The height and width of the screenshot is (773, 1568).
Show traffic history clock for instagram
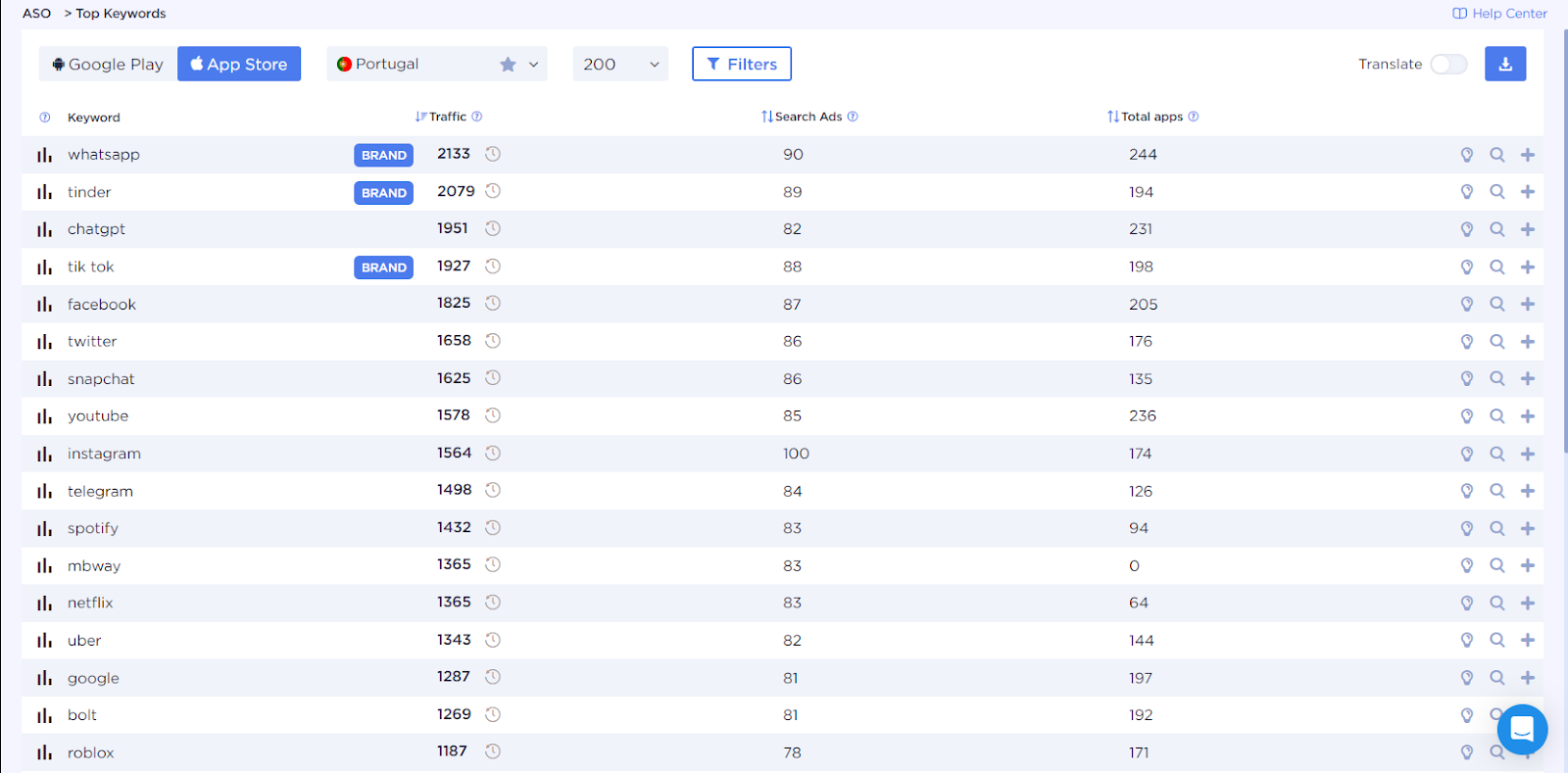493,453
